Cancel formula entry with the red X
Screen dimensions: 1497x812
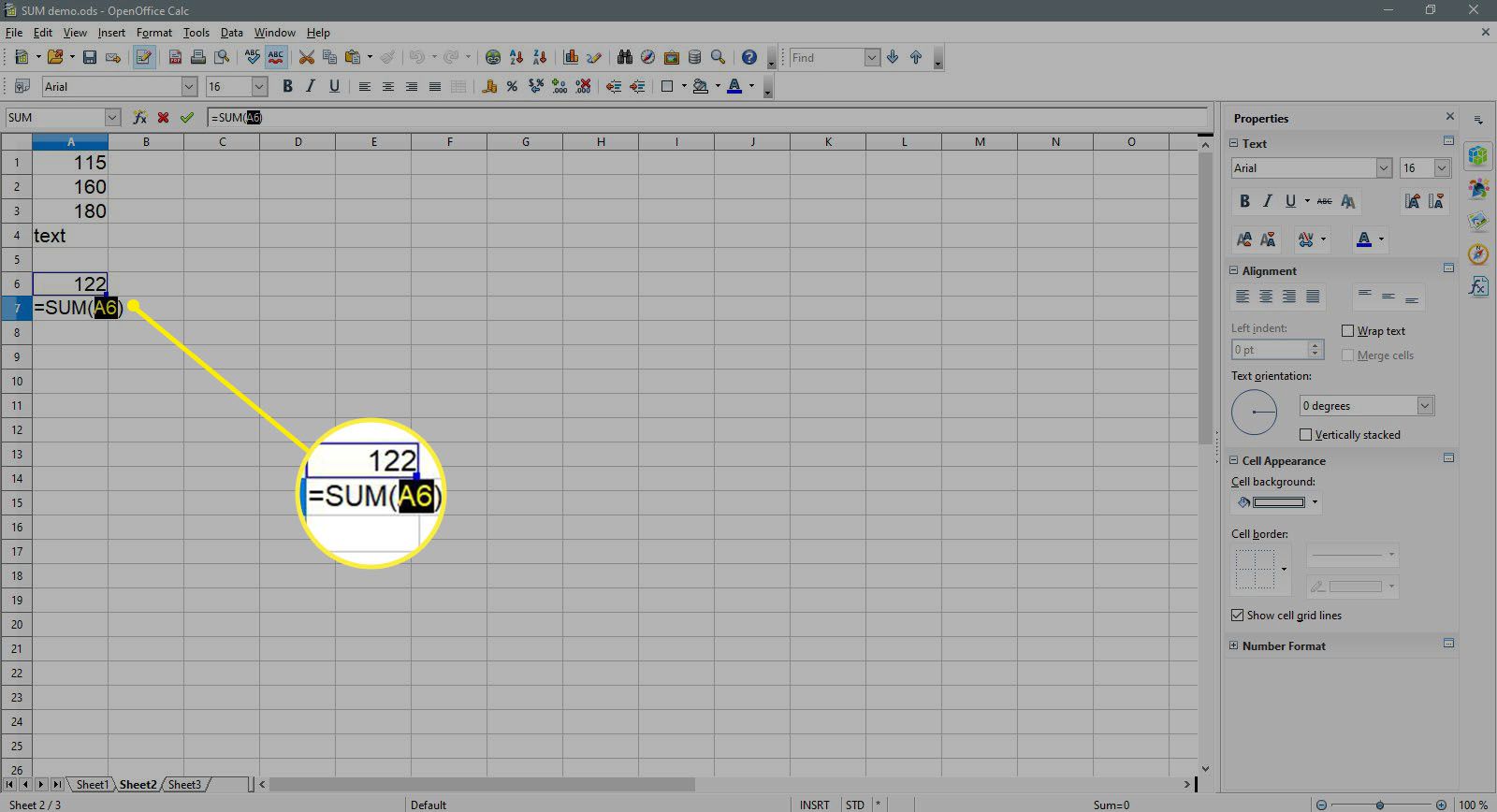[163, 118]
